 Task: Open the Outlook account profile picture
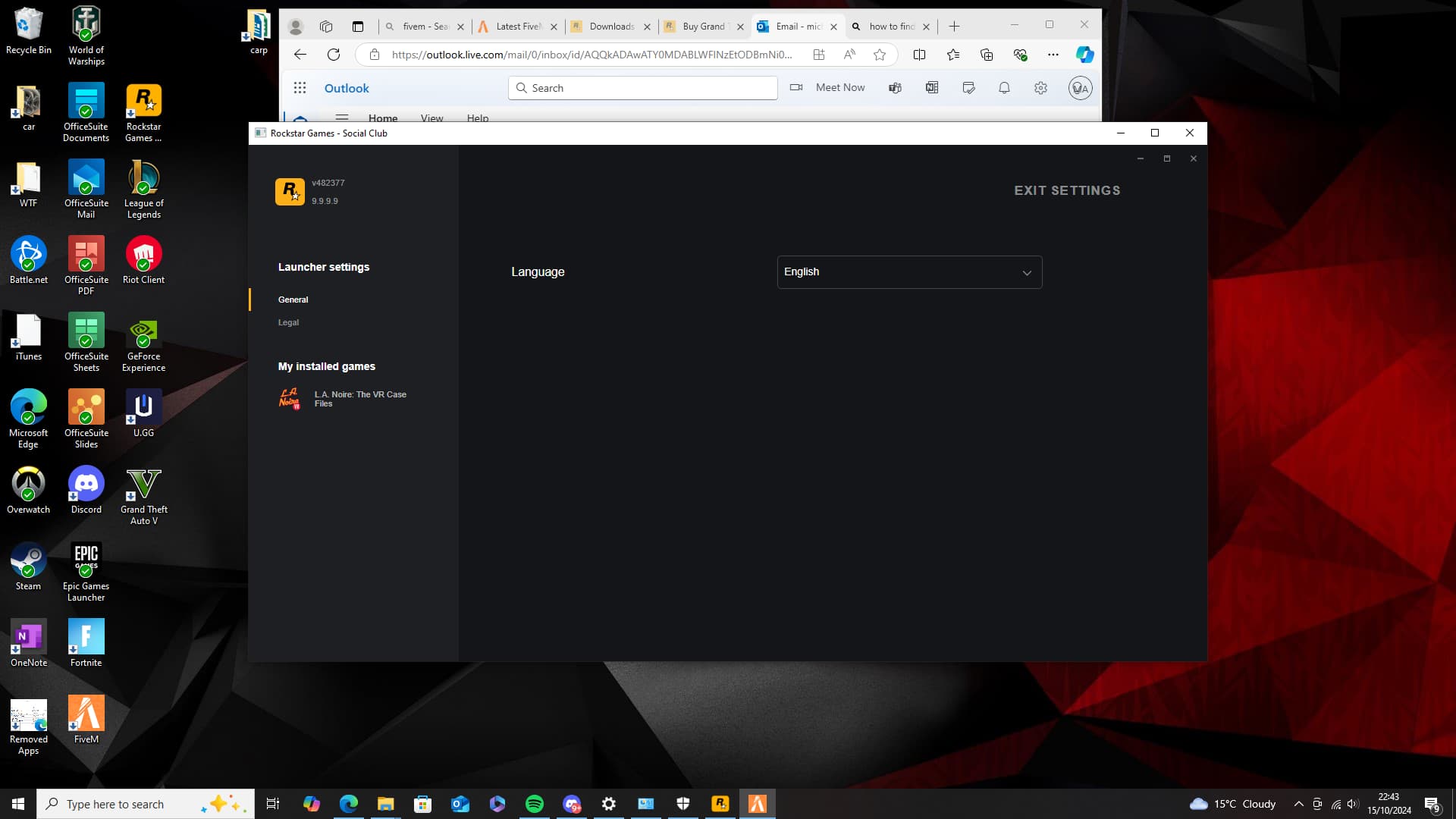pyautogui.click(x=1080, y=88)
